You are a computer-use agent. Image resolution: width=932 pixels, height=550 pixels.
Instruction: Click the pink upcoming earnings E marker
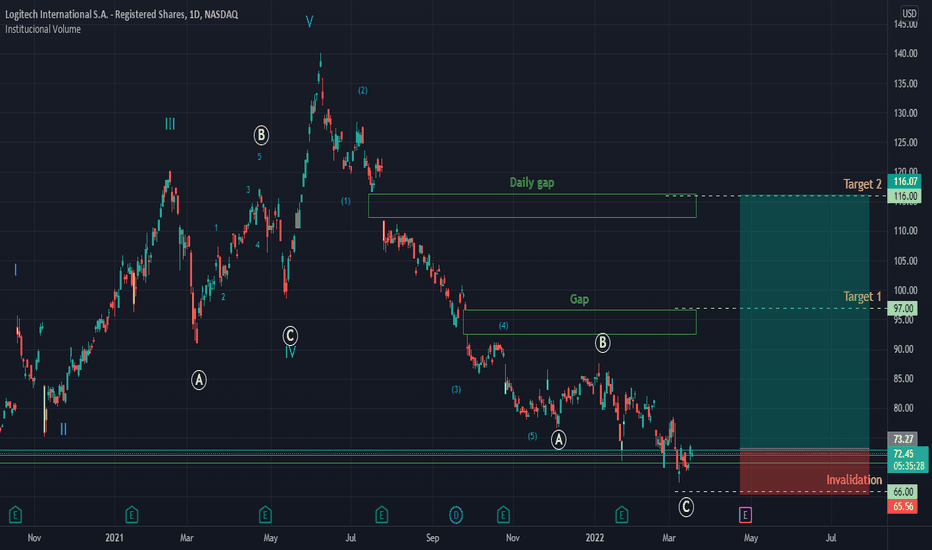[745, 515]
